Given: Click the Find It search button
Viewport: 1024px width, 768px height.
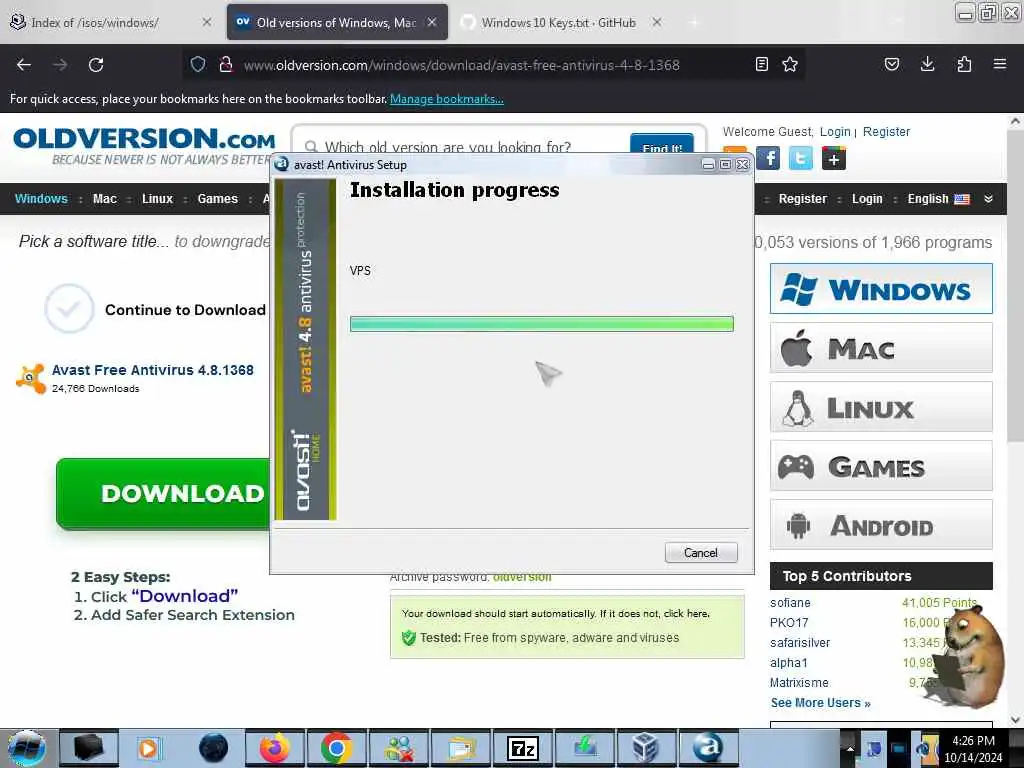Looking at the screenshot, I should [x=662, y=145].
